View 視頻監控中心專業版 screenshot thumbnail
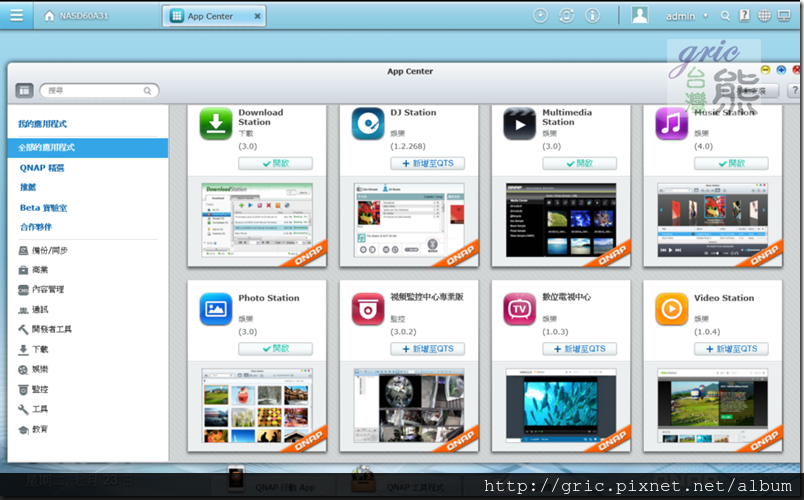 (409, 406)
